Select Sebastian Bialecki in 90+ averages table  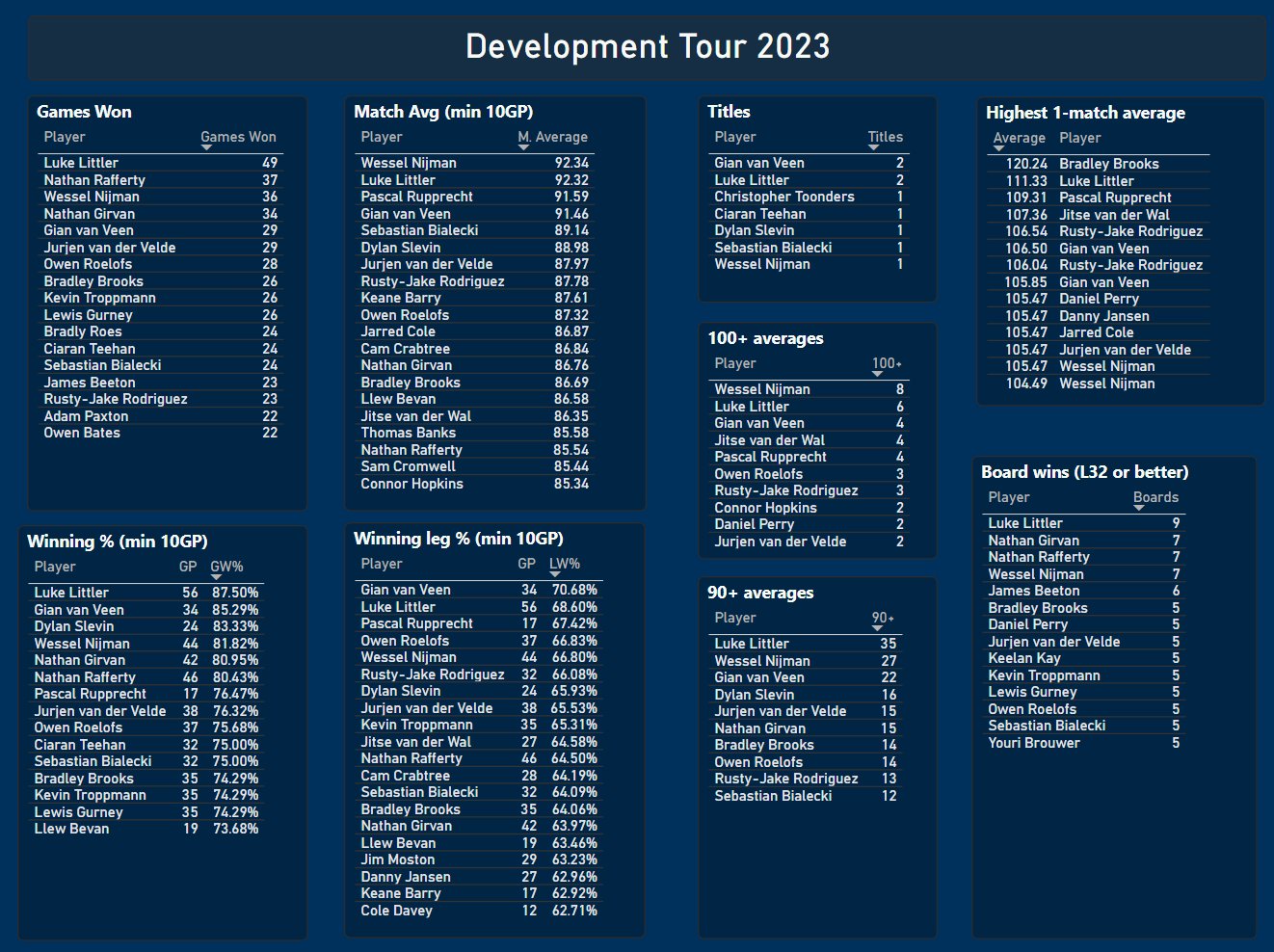point(773,796)
